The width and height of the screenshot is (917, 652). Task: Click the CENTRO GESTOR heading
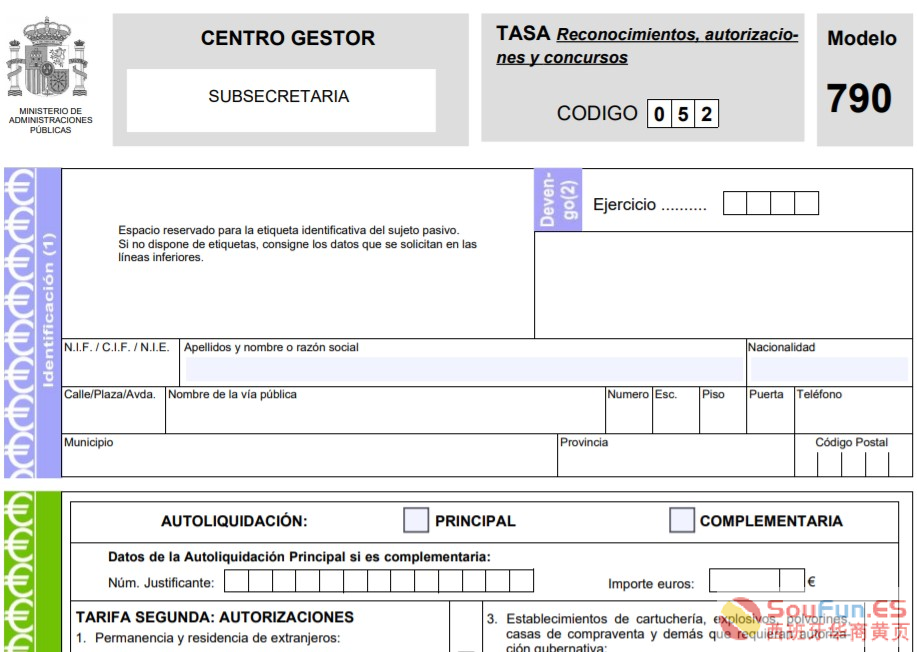coord(288,38)
